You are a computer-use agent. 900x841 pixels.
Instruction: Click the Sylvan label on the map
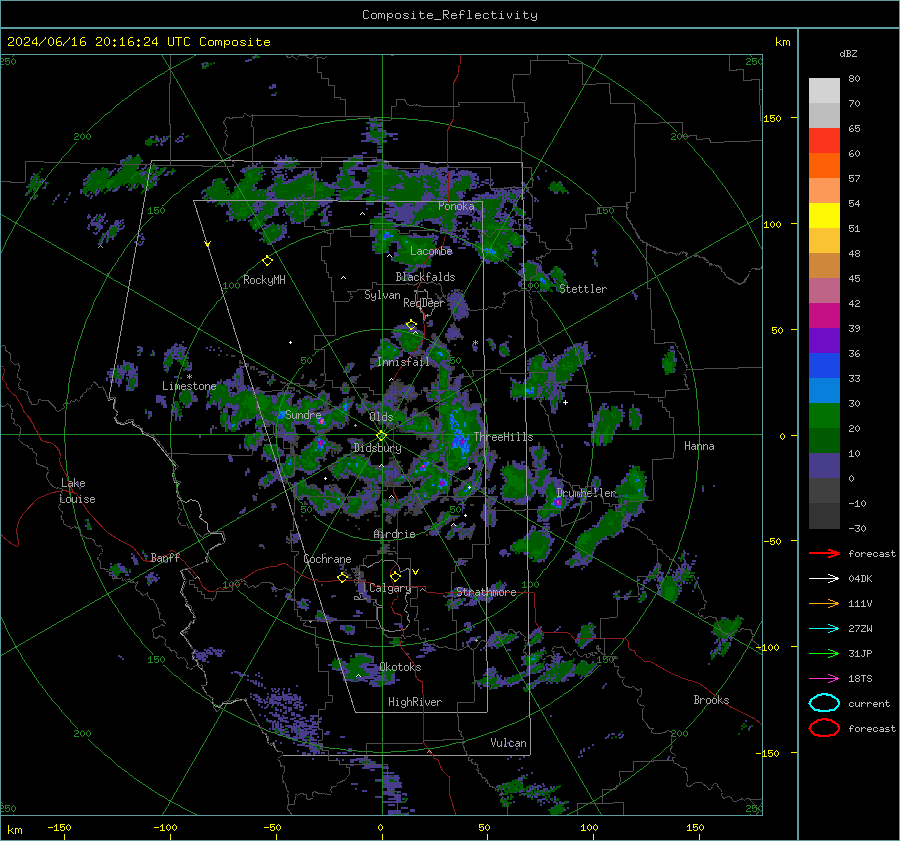point(382,295)
